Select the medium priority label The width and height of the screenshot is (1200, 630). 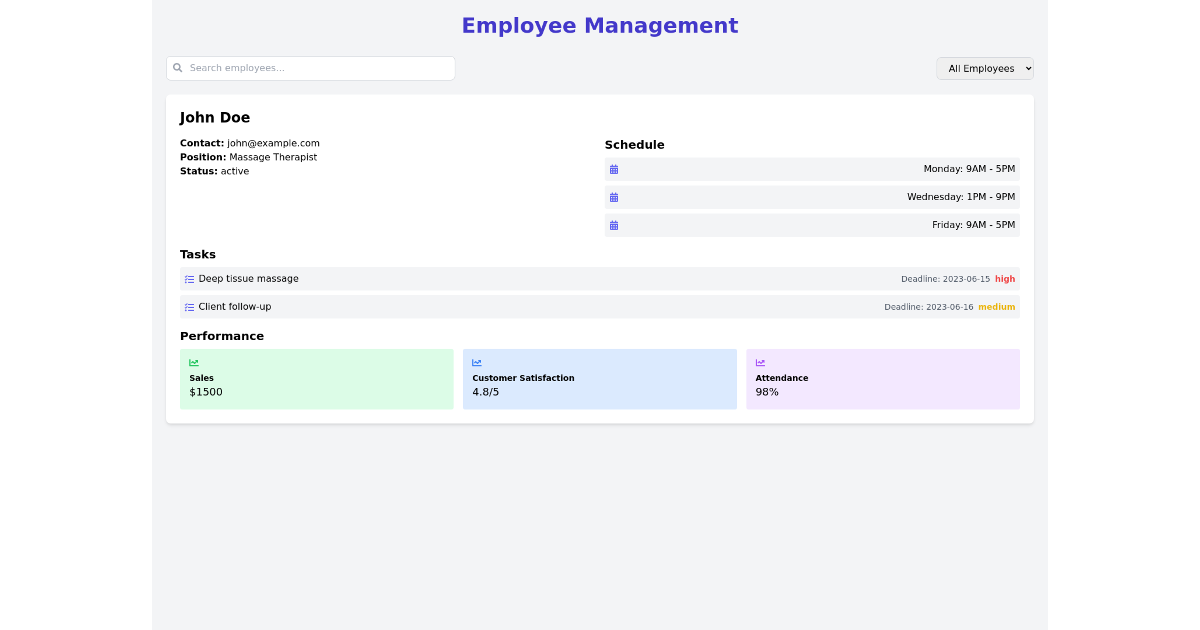997,307
